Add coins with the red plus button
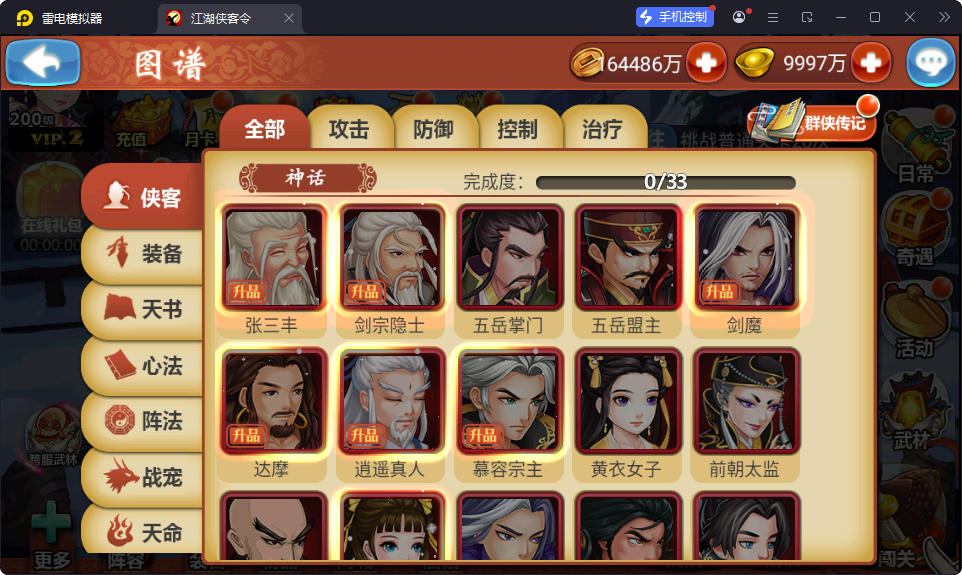 706,63
